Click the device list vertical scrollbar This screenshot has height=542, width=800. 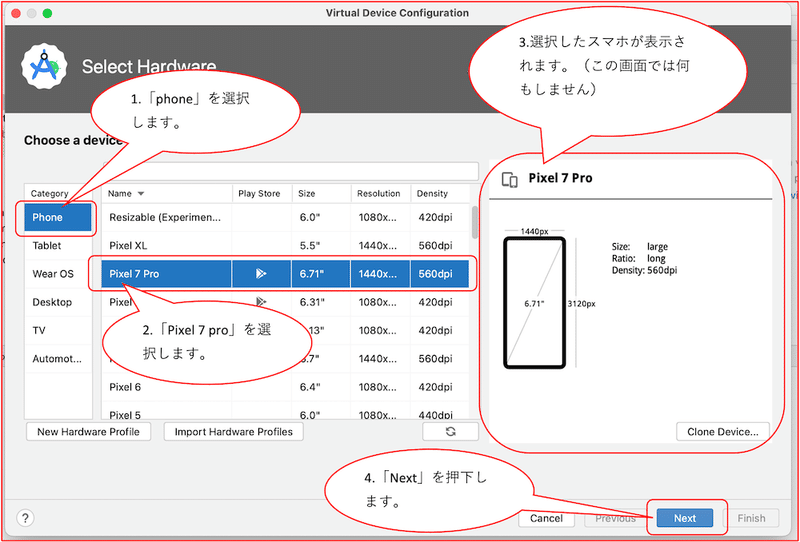(474, 223)
